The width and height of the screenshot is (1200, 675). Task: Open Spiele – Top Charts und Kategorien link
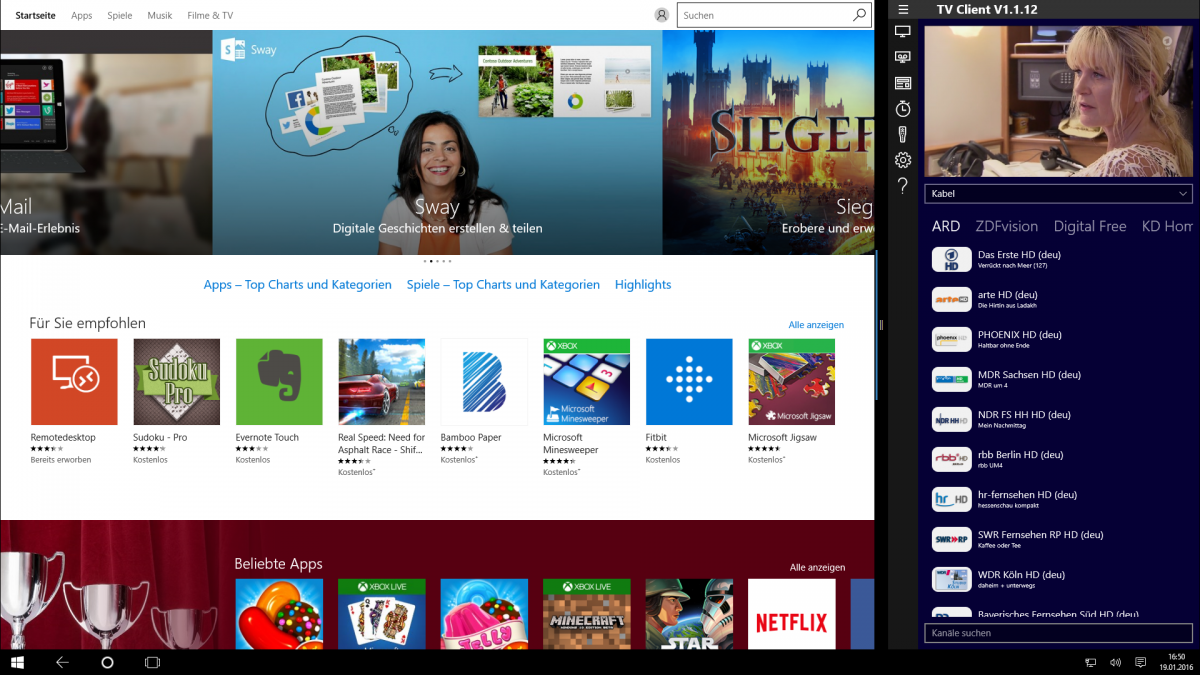pos(503,285)
